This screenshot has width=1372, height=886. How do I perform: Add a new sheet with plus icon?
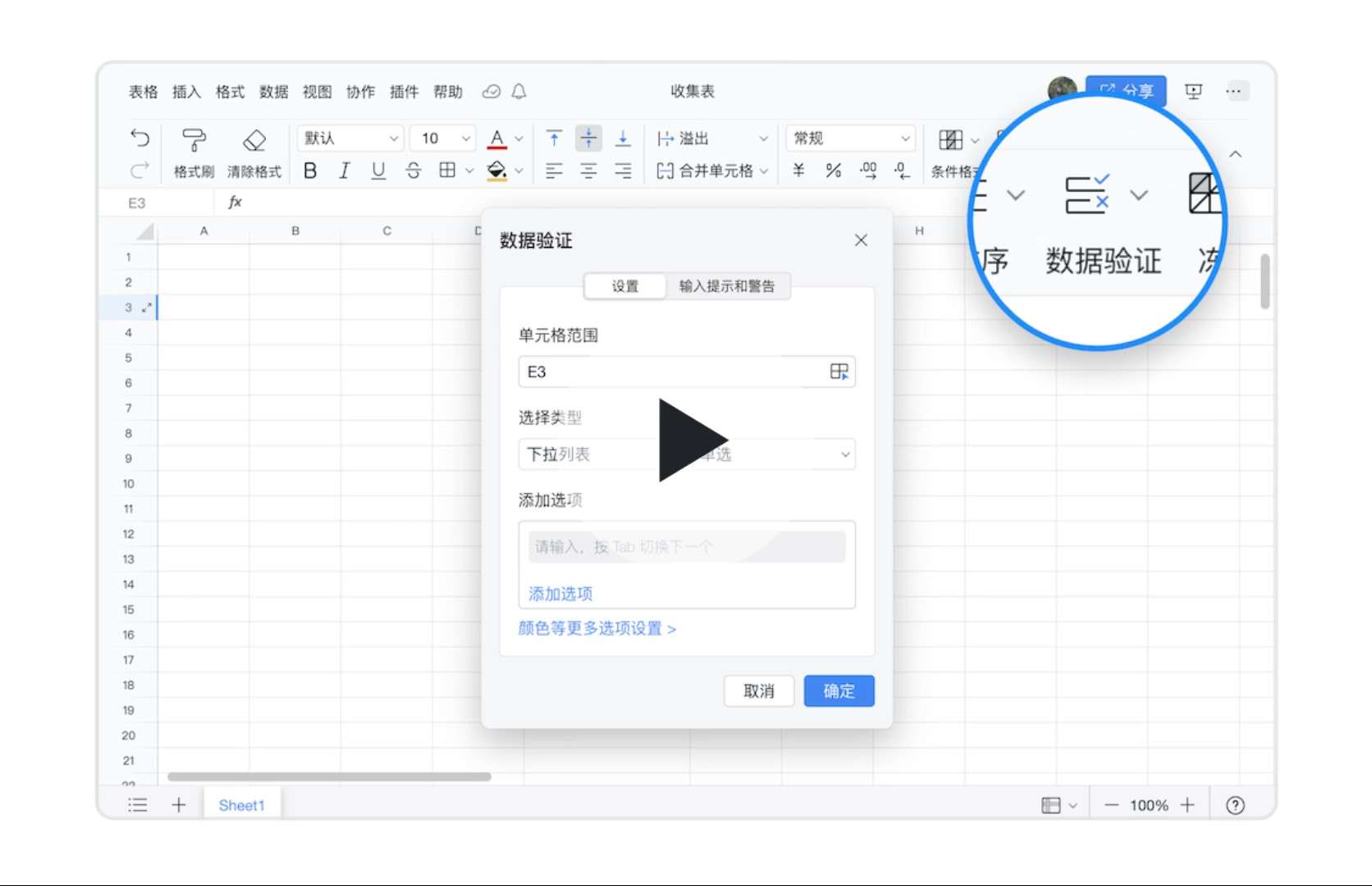pos(179,806)
